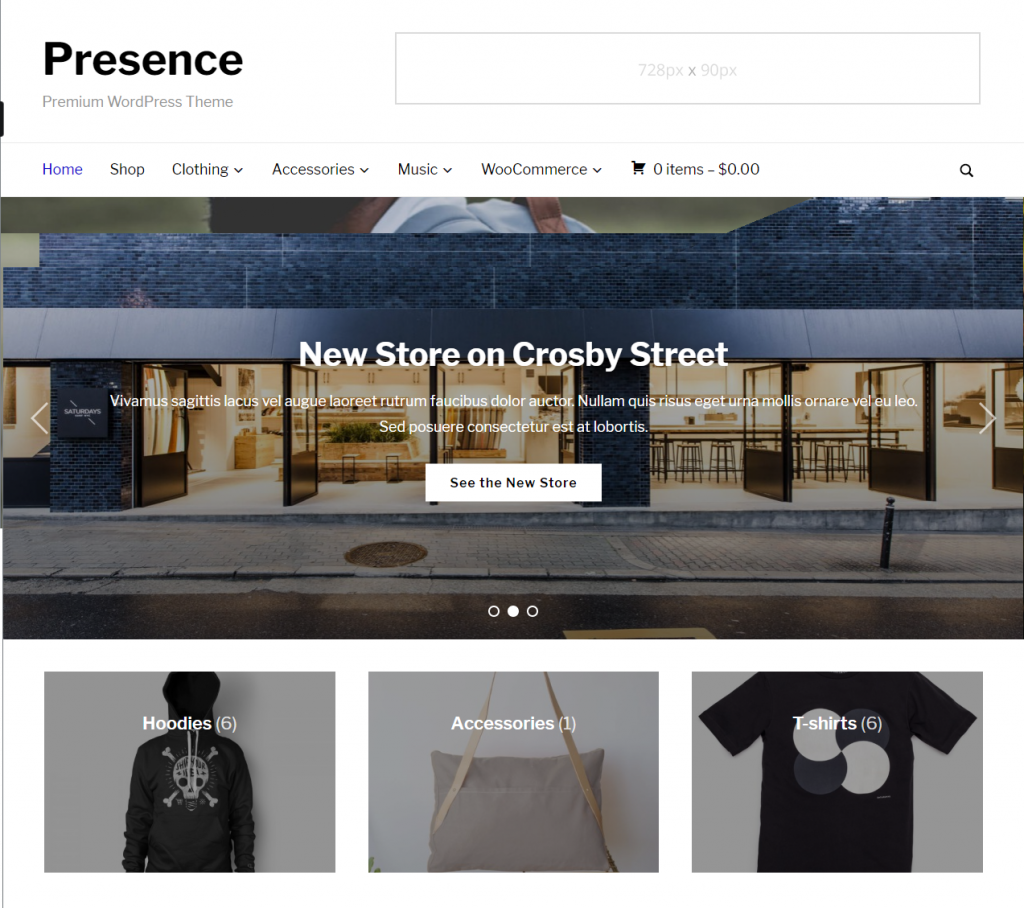Click the Presence site title

[143, 59]
